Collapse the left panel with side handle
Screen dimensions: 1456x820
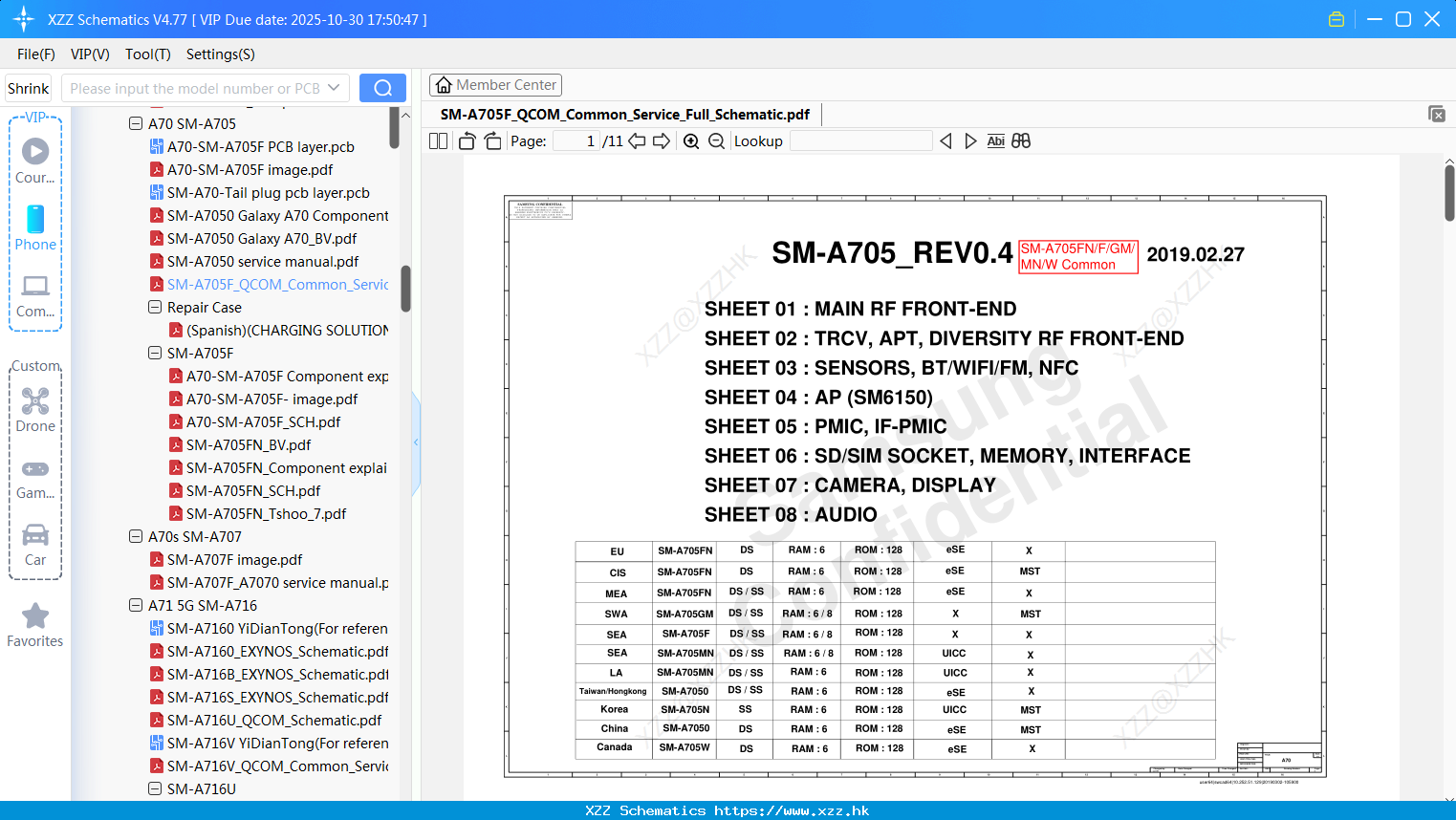[416, 442]
